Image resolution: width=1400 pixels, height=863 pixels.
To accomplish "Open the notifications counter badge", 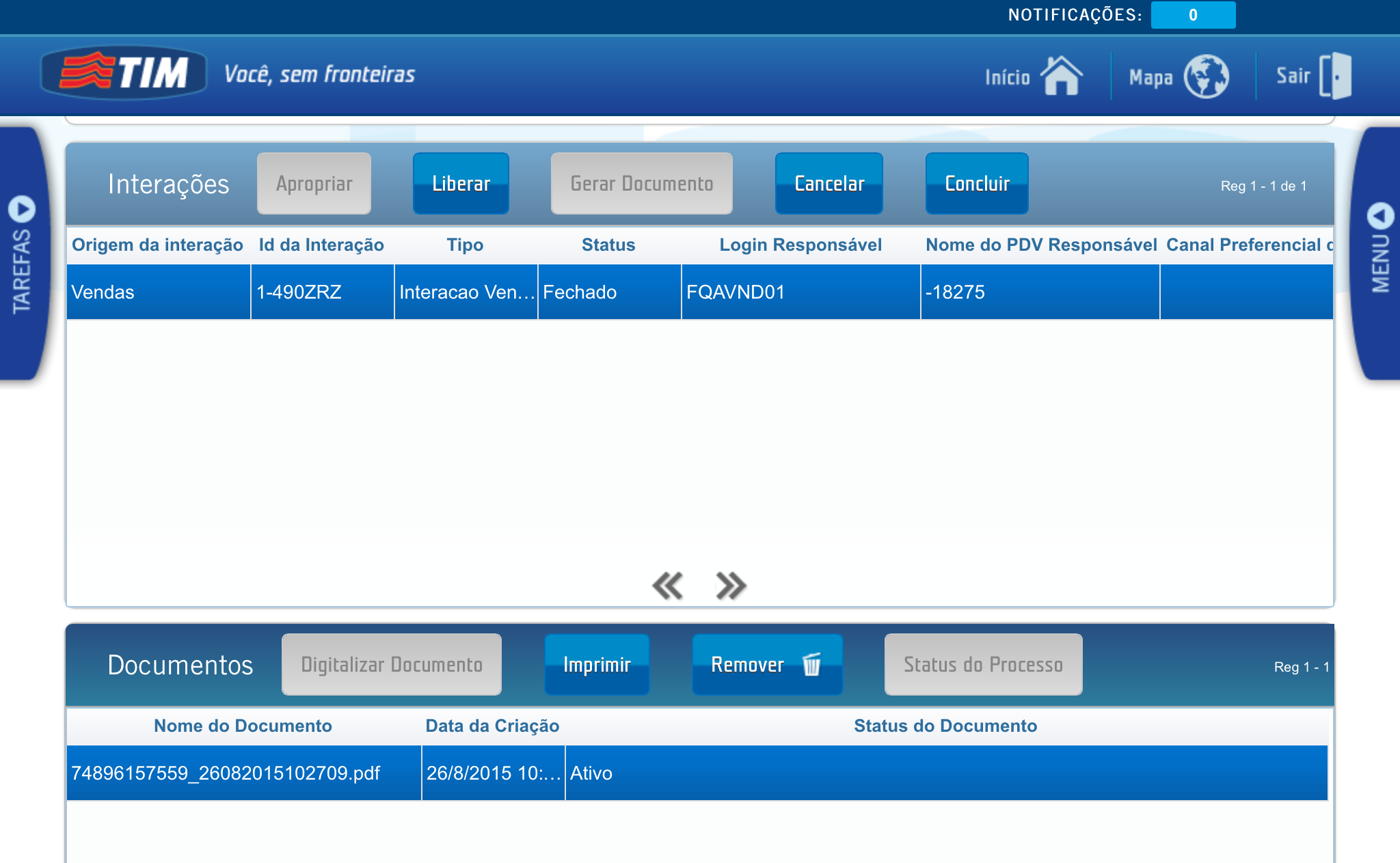I will 1193,15.
